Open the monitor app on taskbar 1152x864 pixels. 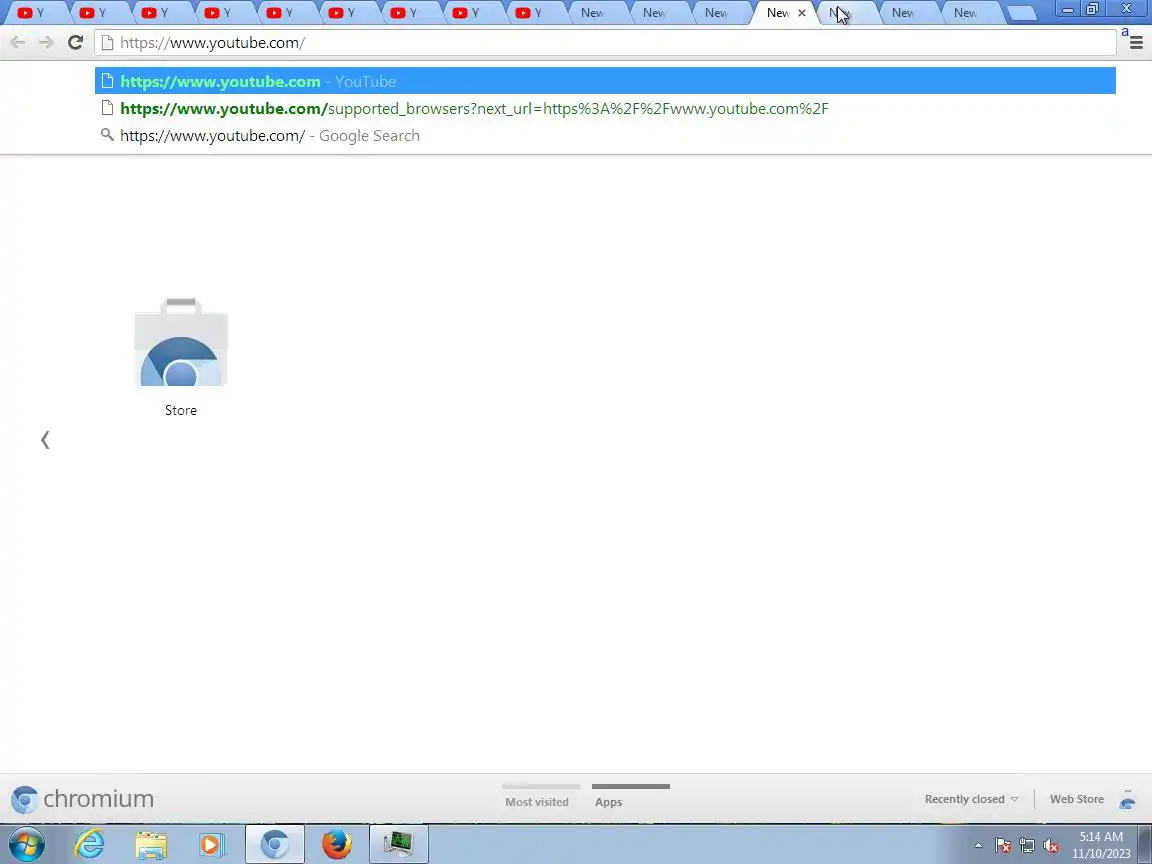click(398, 844)
